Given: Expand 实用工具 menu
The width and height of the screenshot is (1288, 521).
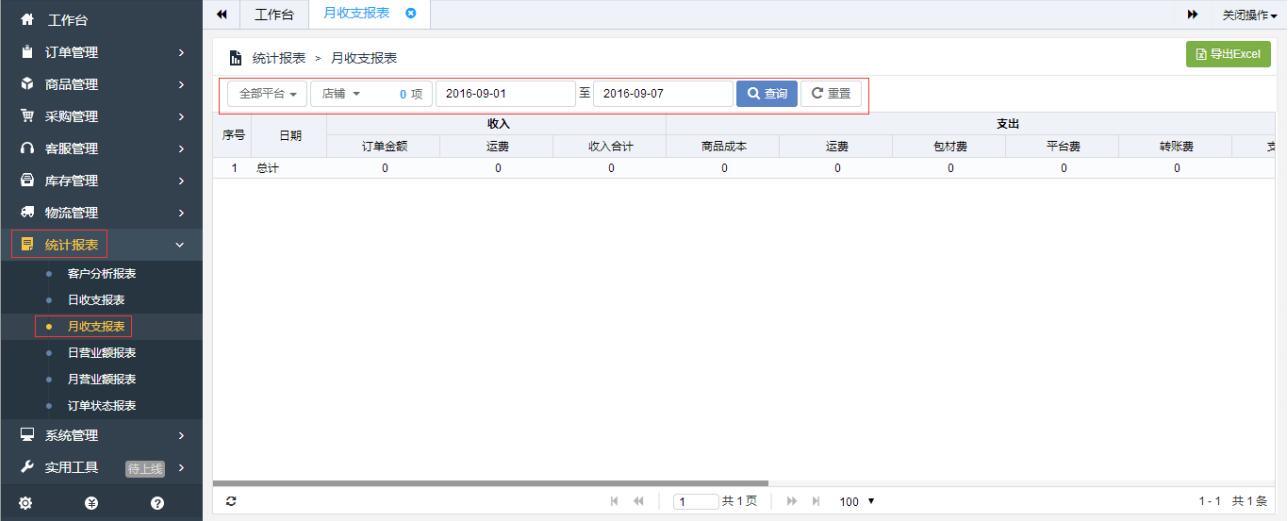Looking at the screenshot, I should (180, 467).
